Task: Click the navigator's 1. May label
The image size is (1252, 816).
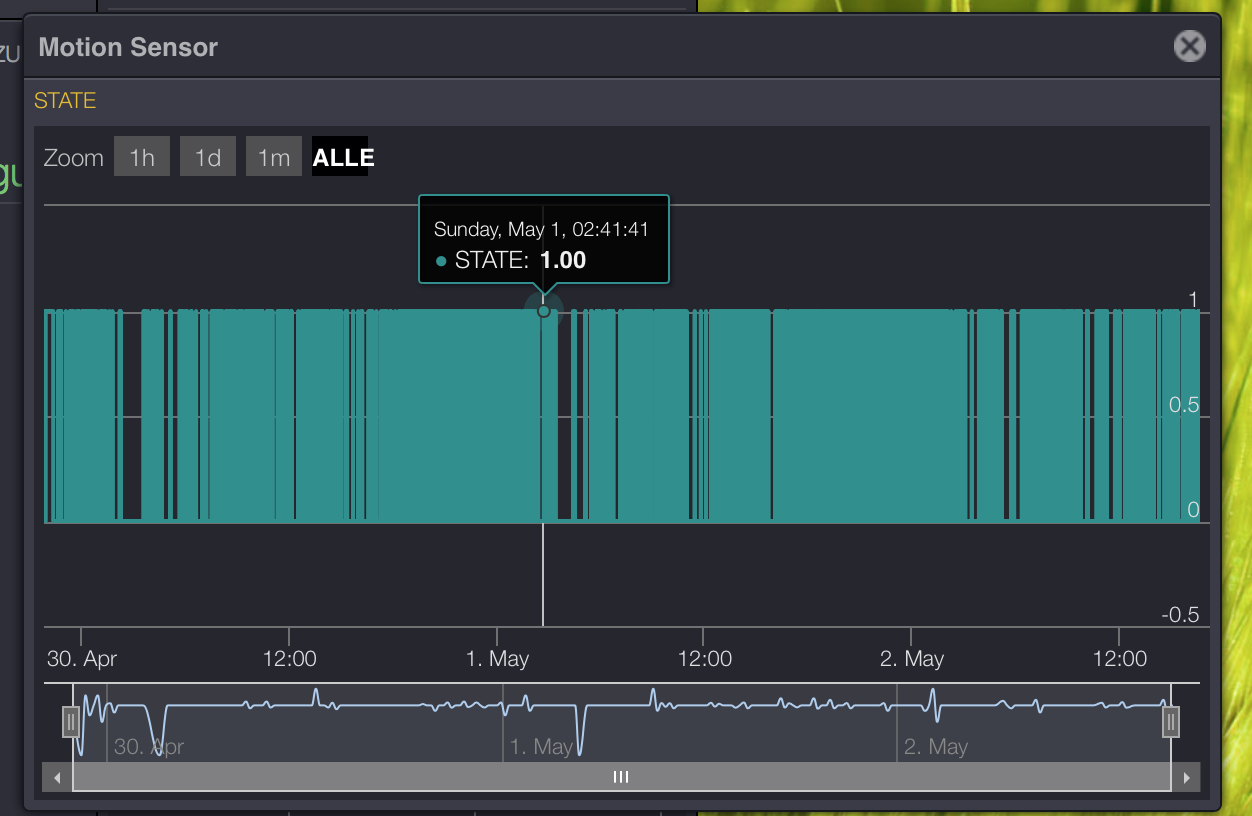Action: (541, 747)
